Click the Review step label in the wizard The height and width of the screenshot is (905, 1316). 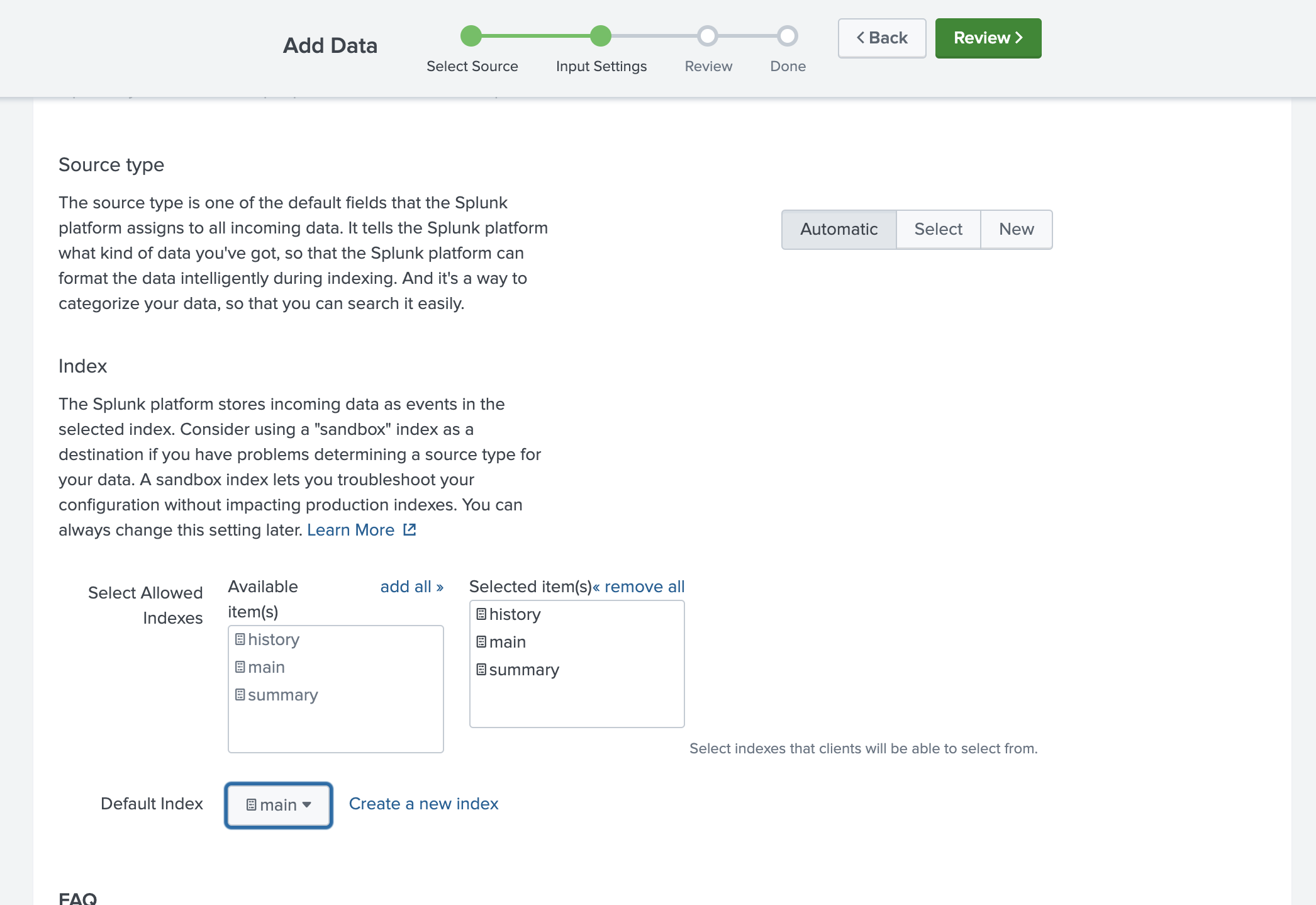click(708, 65)
